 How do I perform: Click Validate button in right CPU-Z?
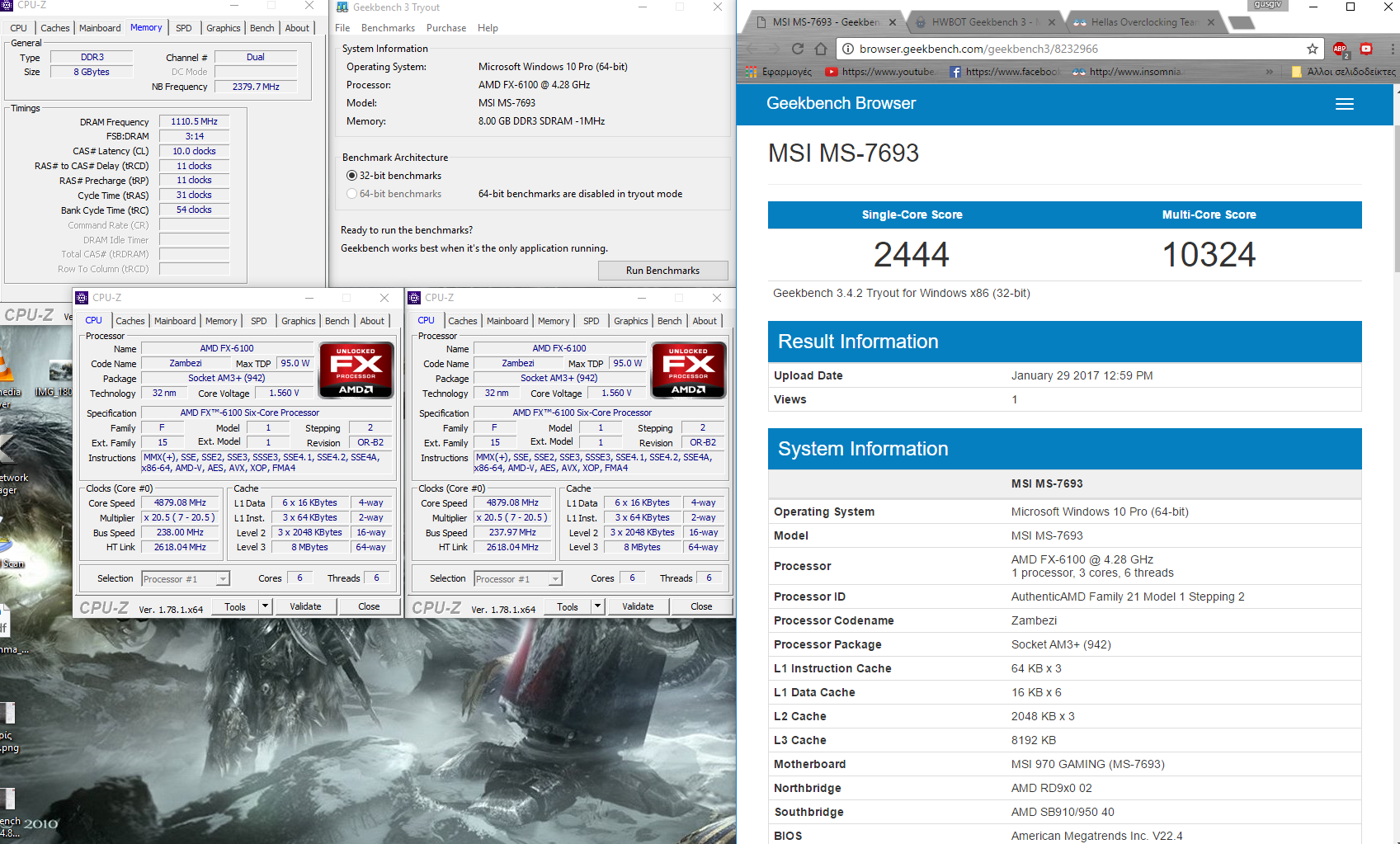[638, 606]
